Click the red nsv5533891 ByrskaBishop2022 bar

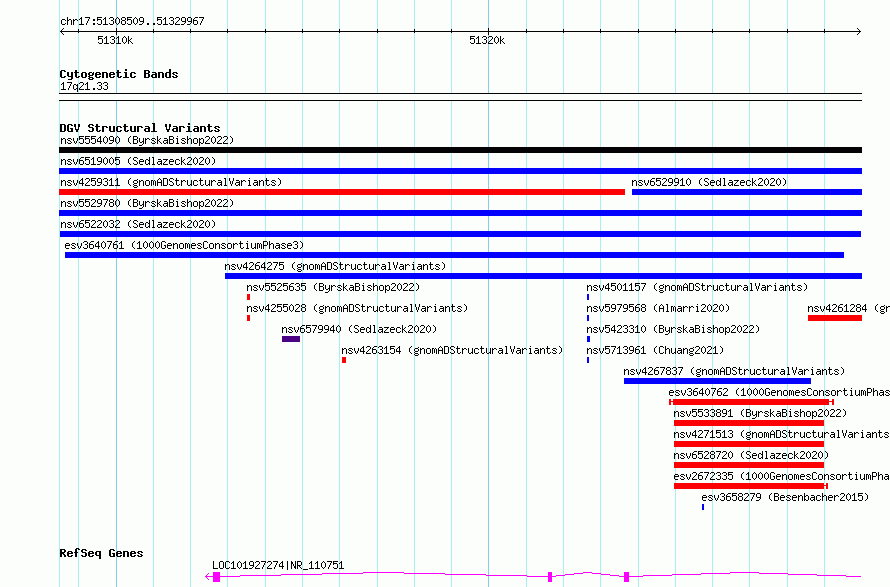click(x=749, y=423)
